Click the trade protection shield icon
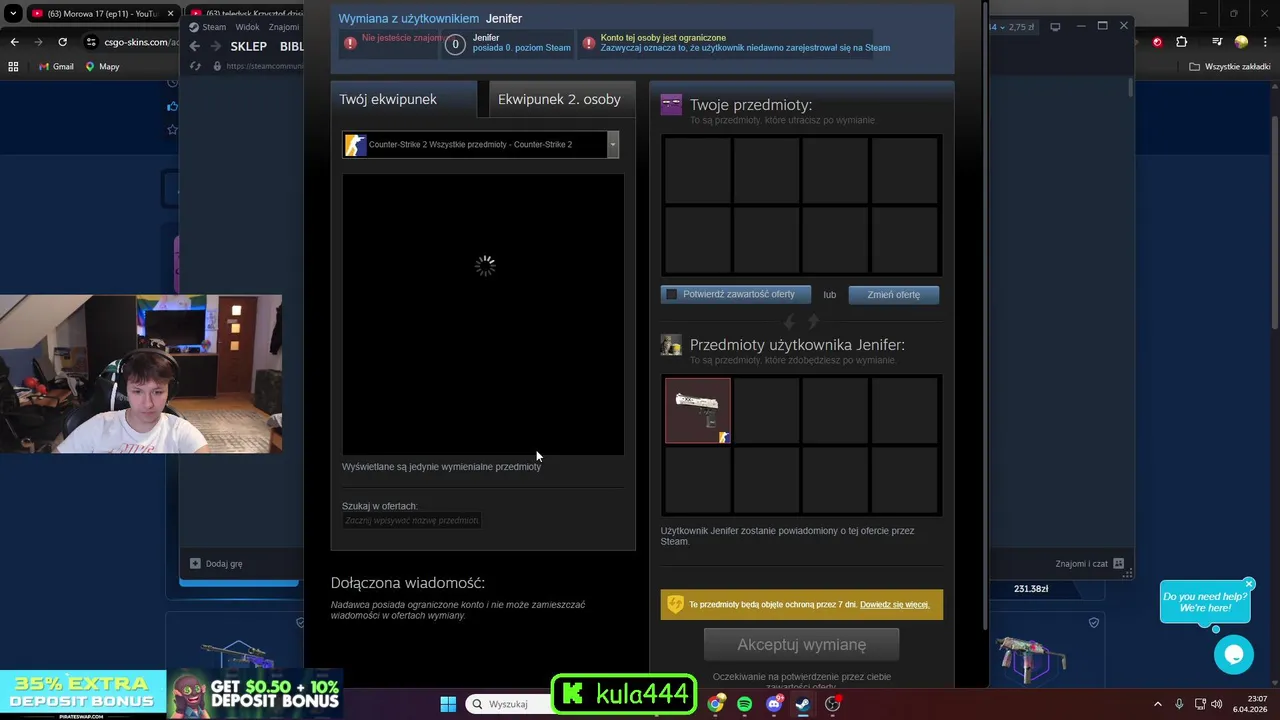The width and height of the screenshot is (1280, 720). [675, 604]
